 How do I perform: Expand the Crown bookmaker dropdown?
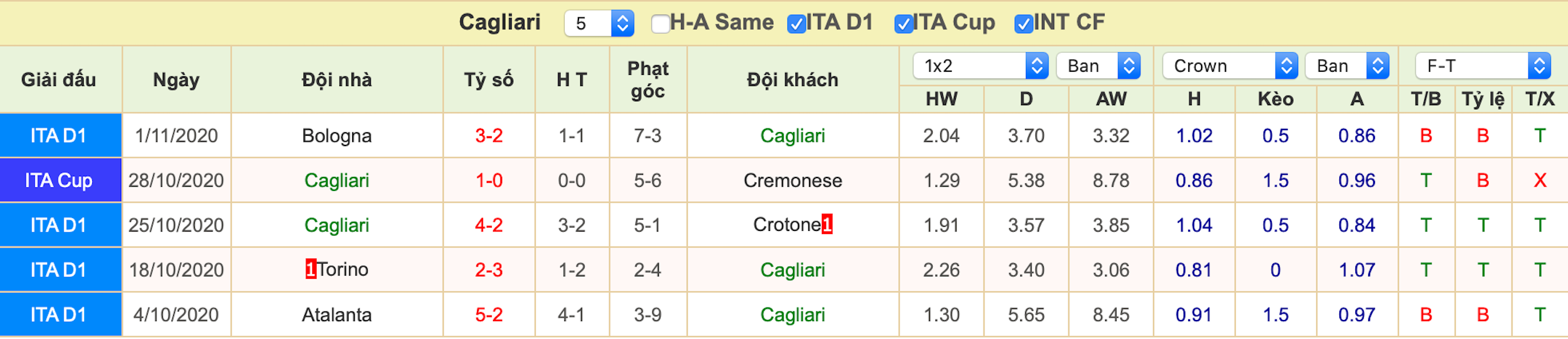pyautogui.click(x=1230, y=66)
